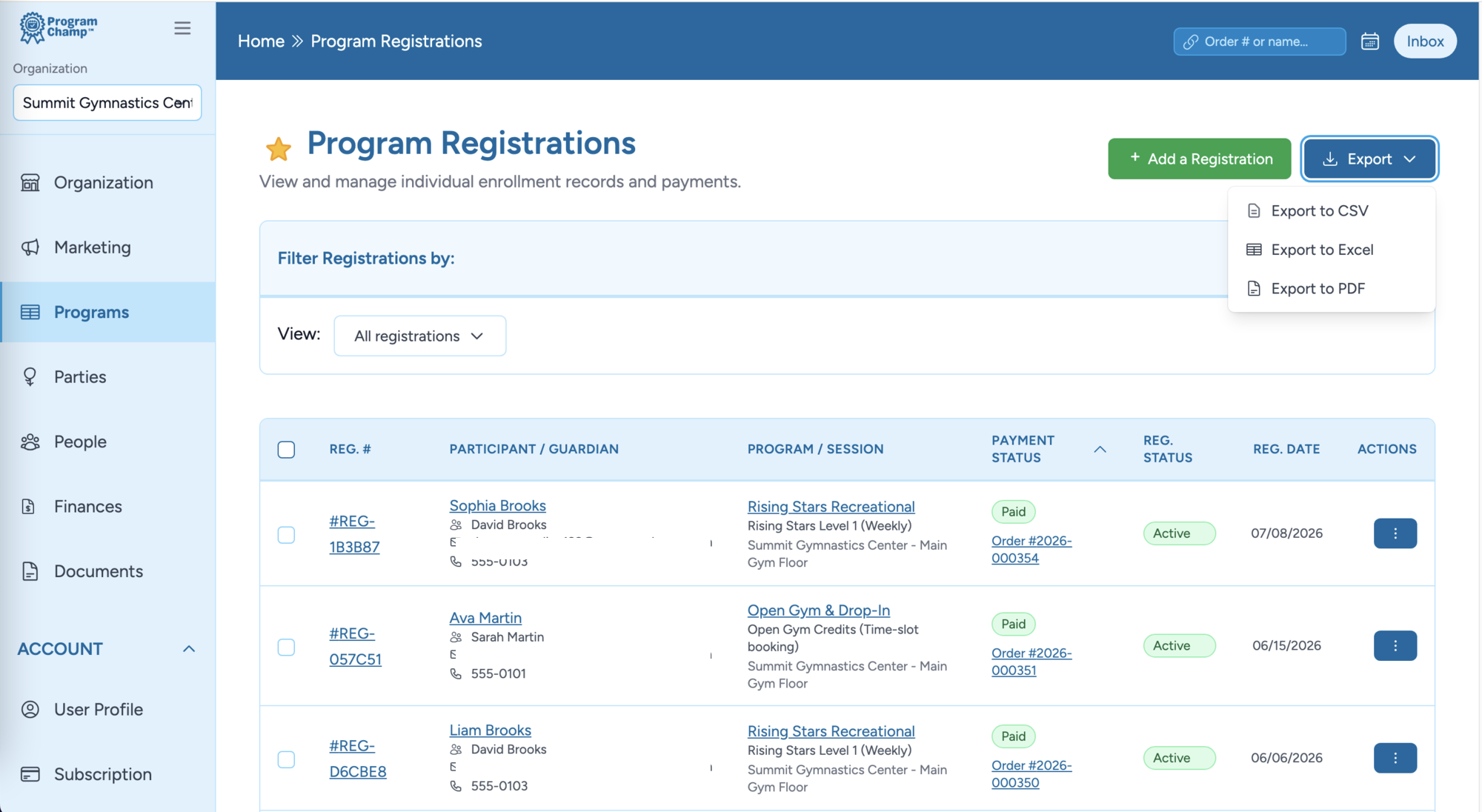
Task: Click the User Profile avatar icon
Action: [30, 710]
